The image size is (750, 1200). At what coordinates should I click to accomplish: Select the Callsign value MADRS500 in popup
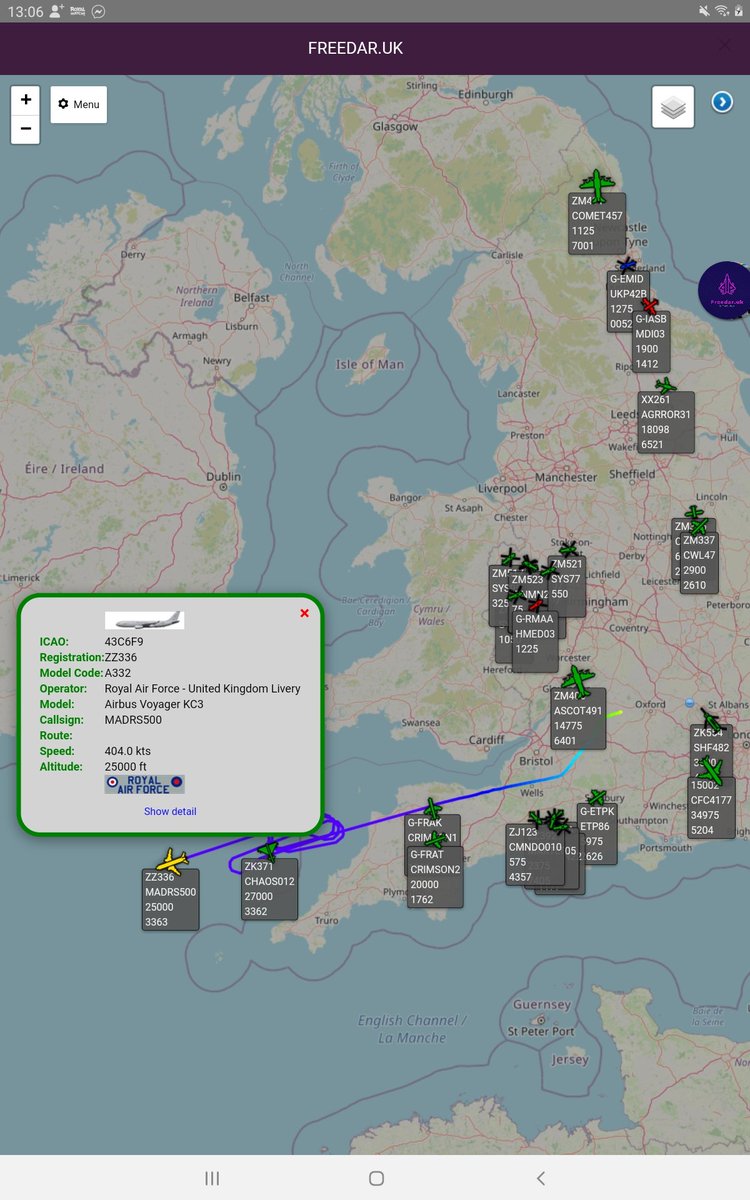coord(133,719)
